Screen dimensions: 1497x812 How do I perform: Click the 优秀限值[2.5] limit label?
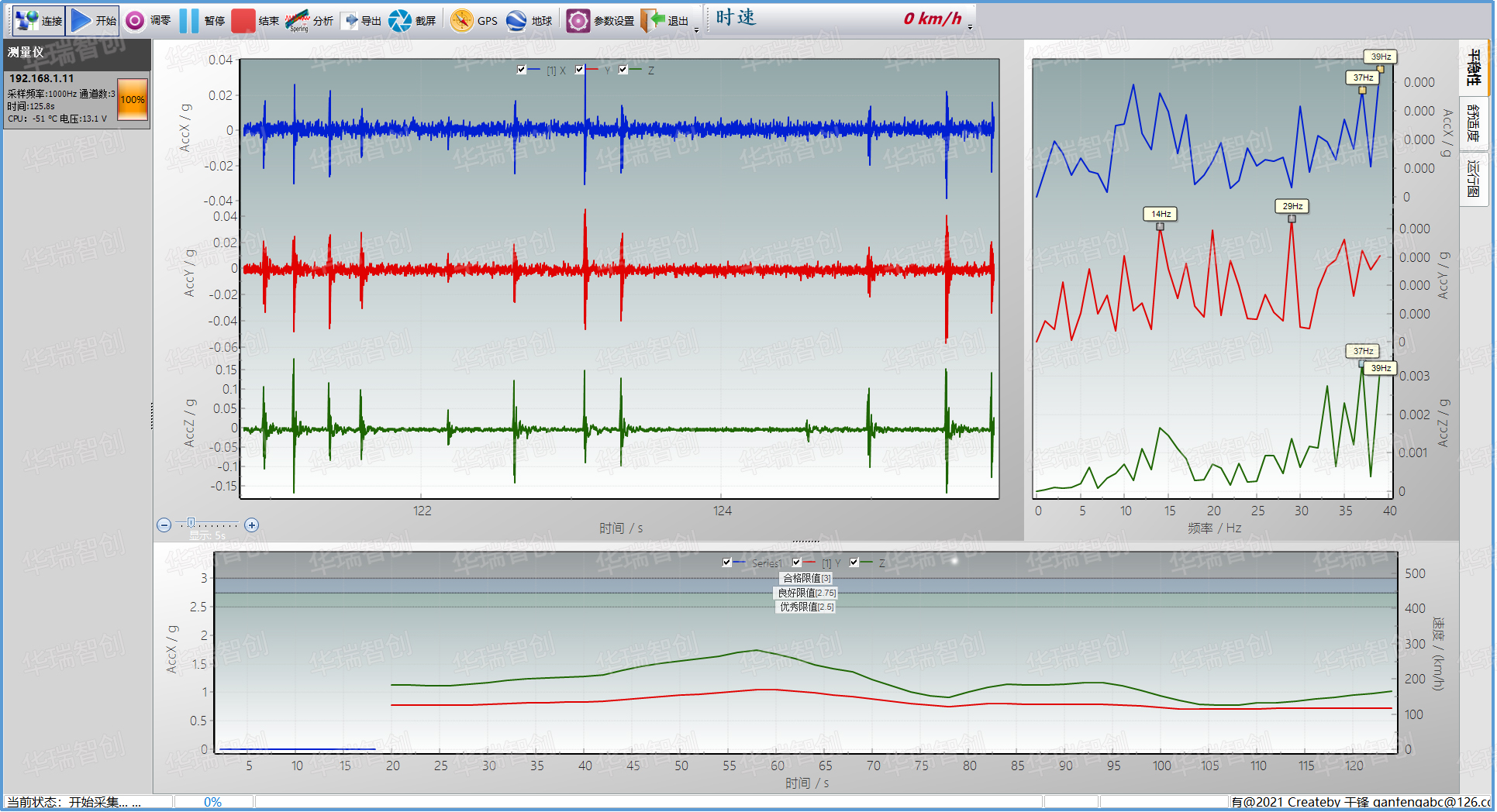pyautogui.click(x=806, y=607)
